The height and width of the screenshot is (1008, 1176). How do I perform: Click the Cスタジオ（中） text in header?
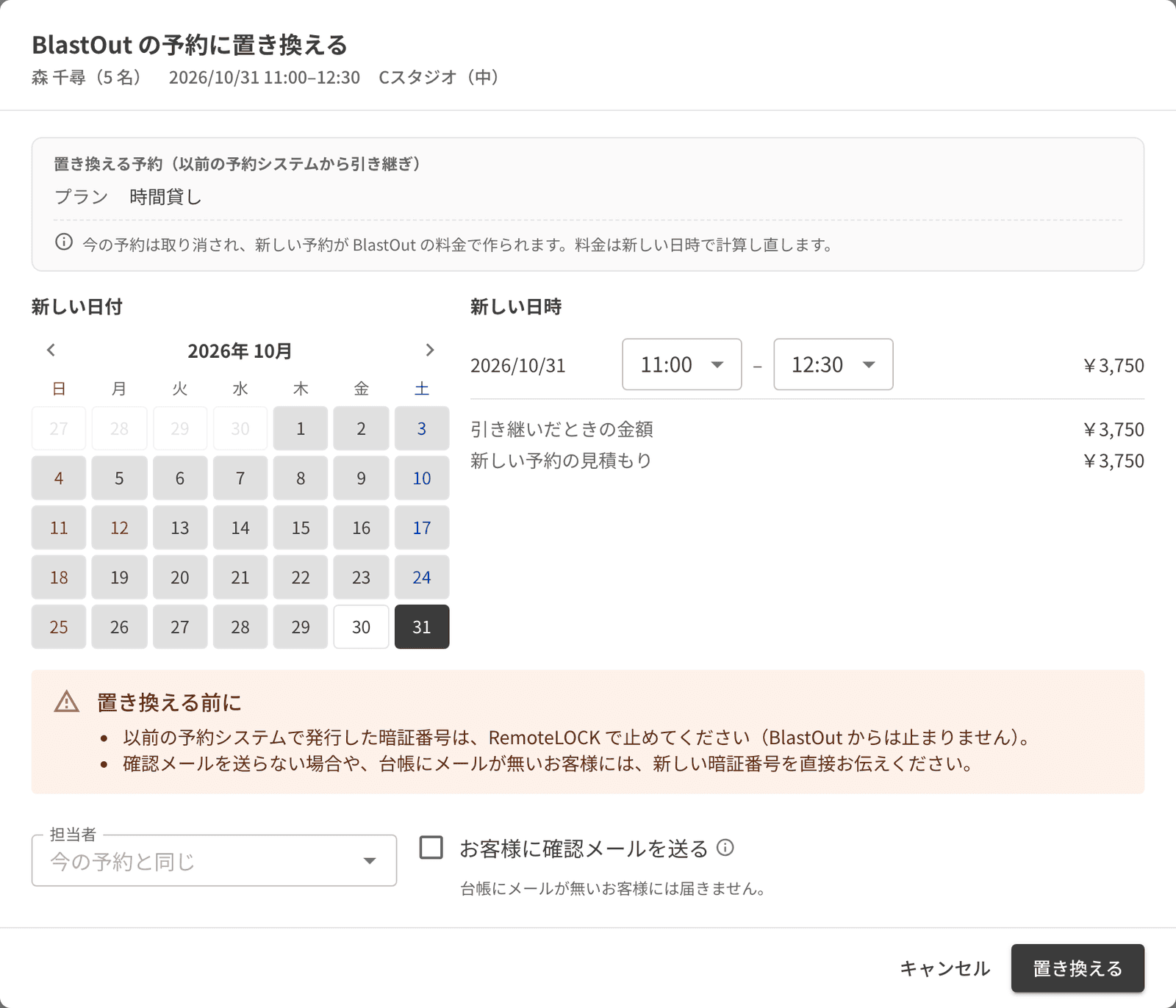tap(439, 77)
